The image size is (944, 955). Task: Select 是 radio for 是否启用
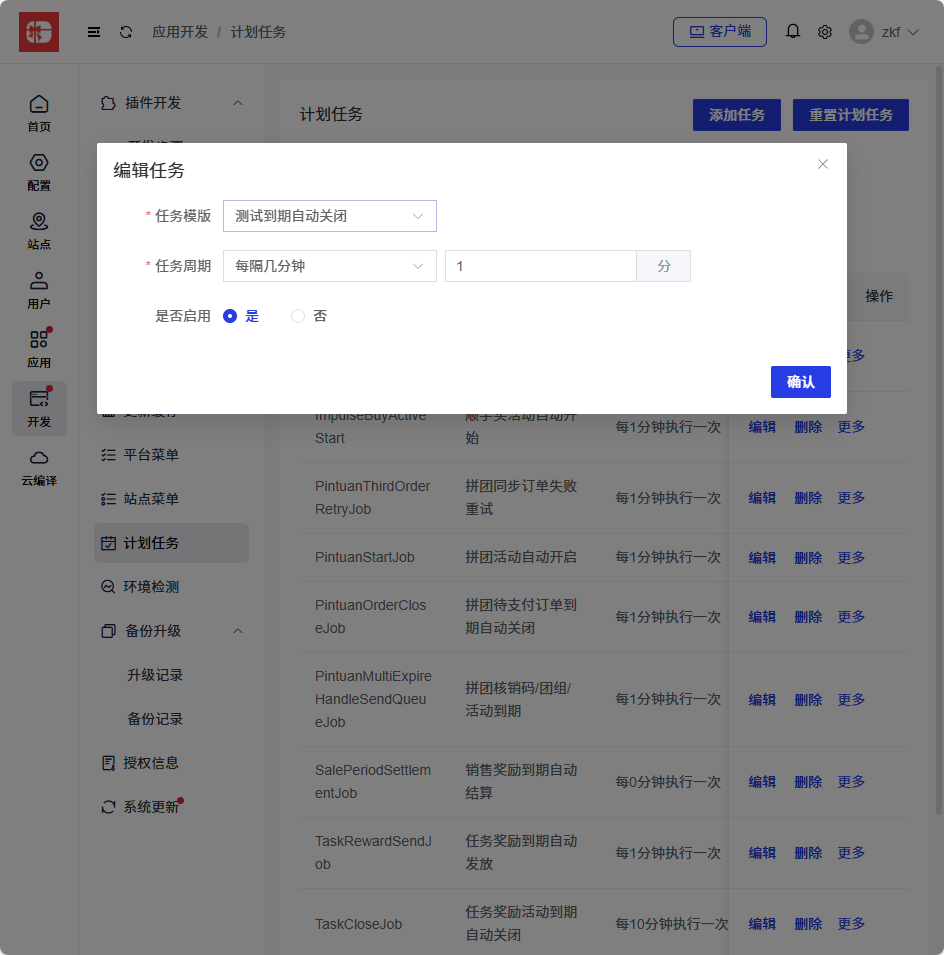point(230,316)
